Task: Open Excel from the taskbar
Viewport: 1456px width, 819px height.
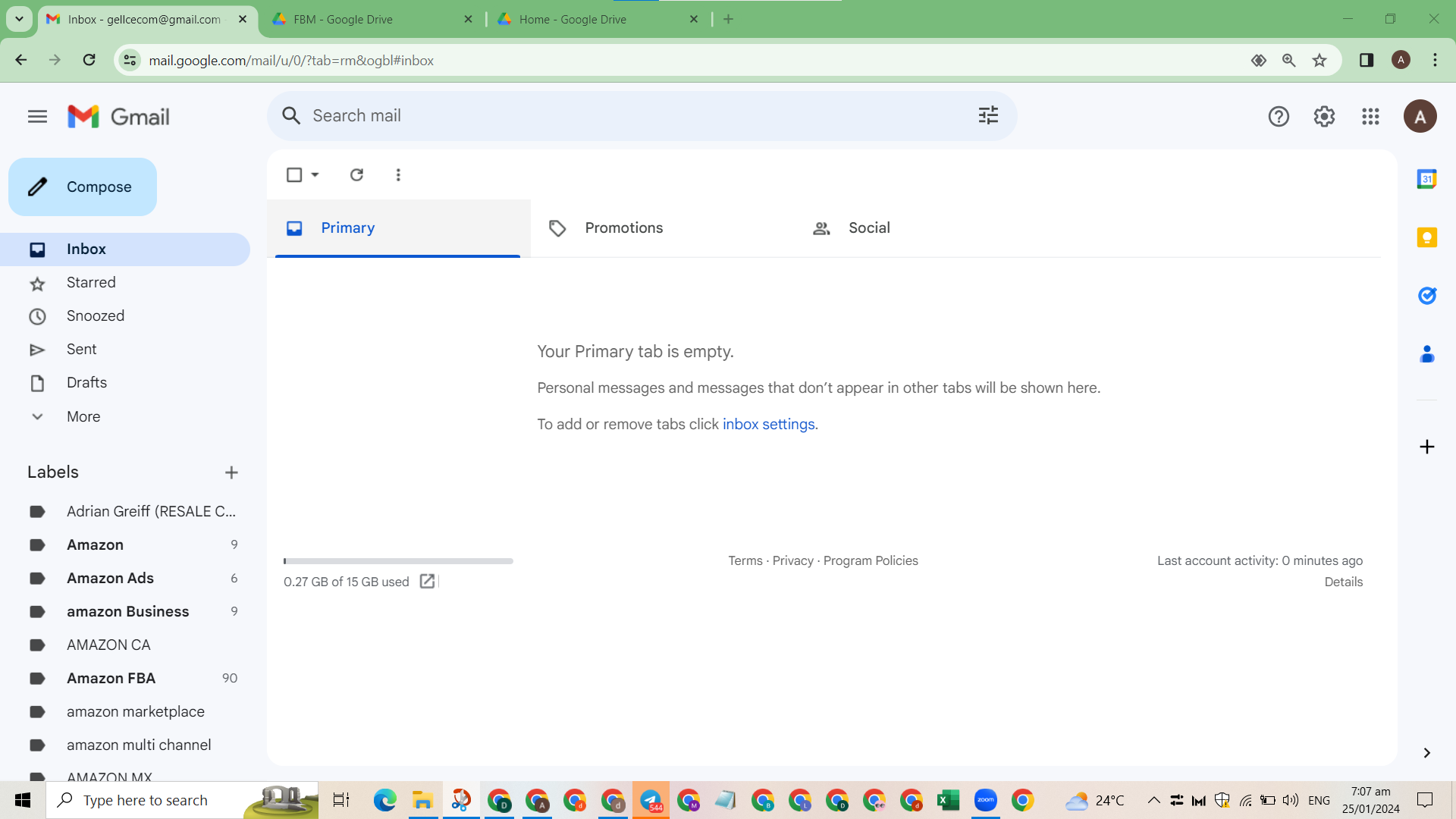Action: coord(948,800)
